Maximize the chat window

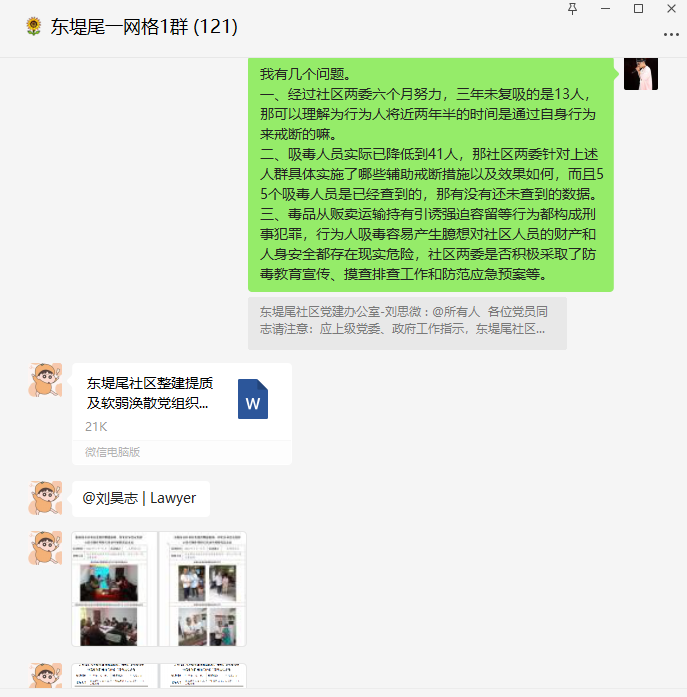click(638, 9)
